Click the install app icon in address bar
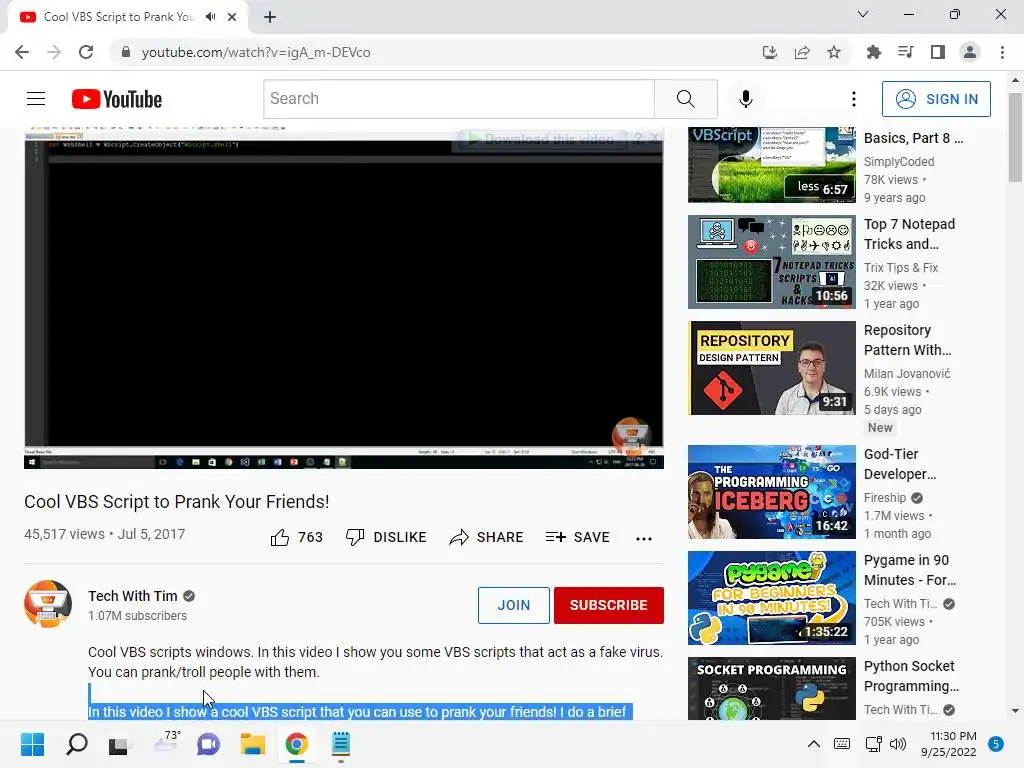The width and height of the screenshot is (1024, 768). tap(770, 52)
